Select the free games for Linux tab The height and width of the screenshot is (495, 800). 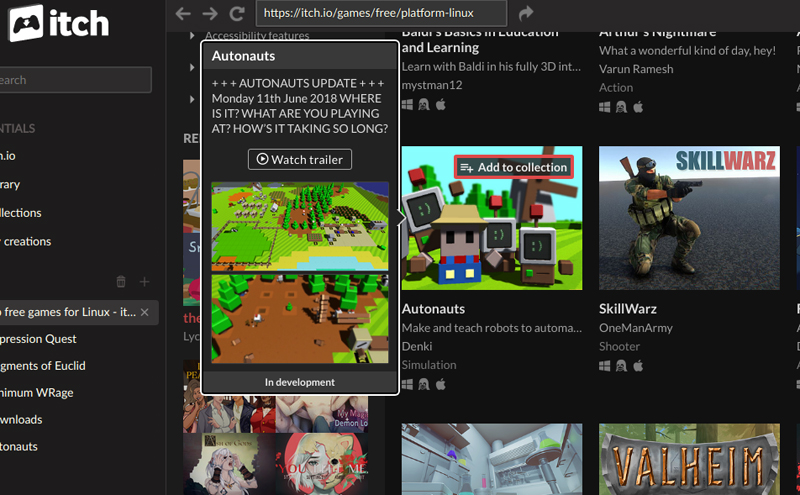pyautogui.click(x=79, y=312)
